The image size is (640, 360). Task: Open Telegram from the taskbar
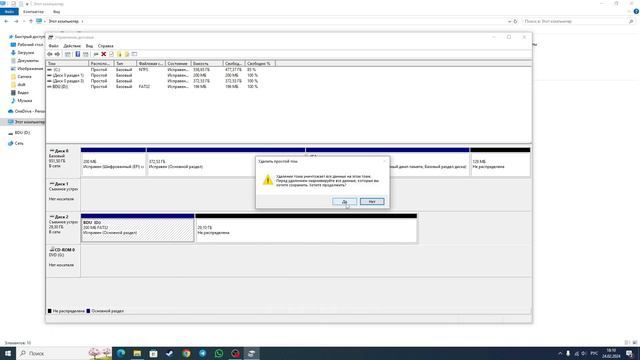click(x=202, y=353)
